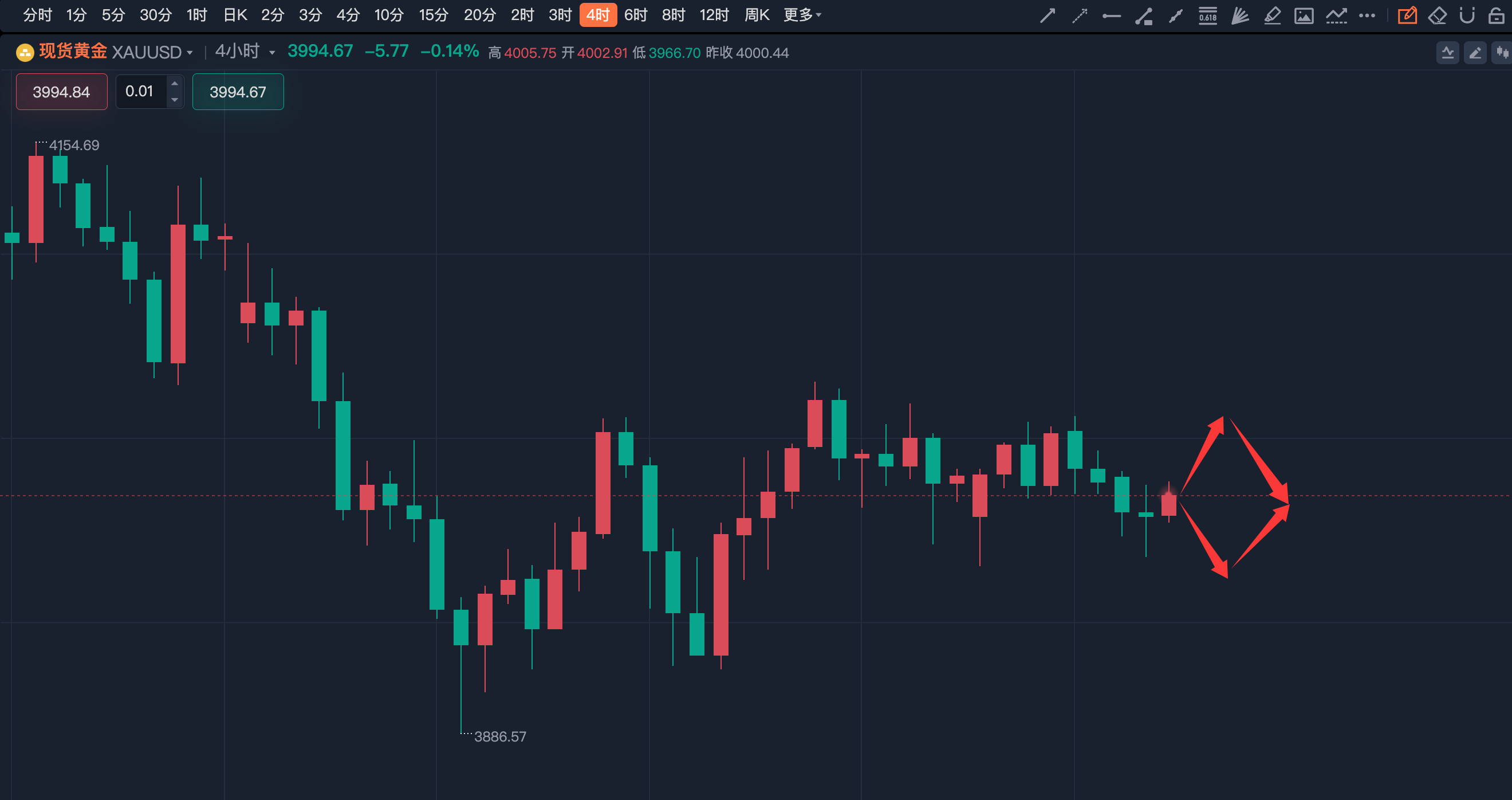The image size is (1512, 800).
Task: Select the horizontal ray line tool
Action: (x=1111, y=16)
